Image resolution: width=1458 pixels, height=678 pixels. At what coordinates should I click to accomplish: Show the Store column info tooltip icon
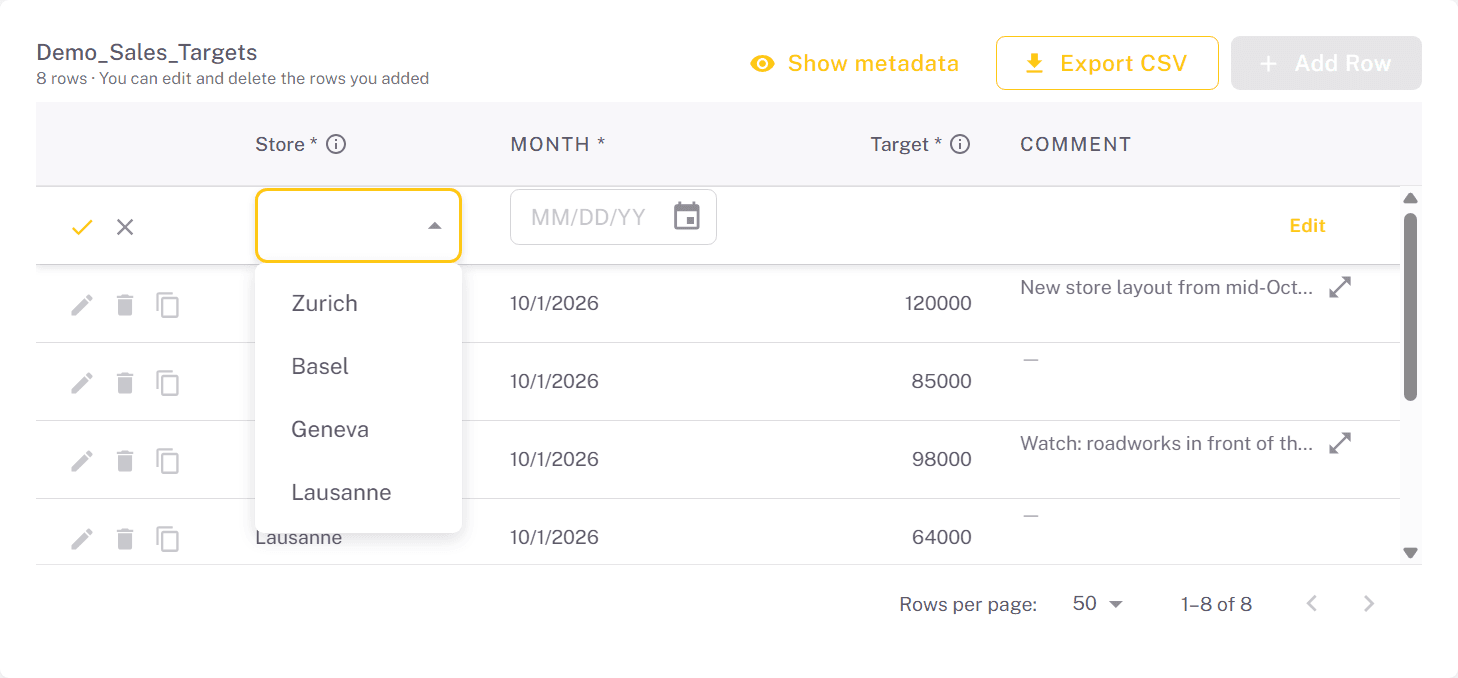[337, 144]
